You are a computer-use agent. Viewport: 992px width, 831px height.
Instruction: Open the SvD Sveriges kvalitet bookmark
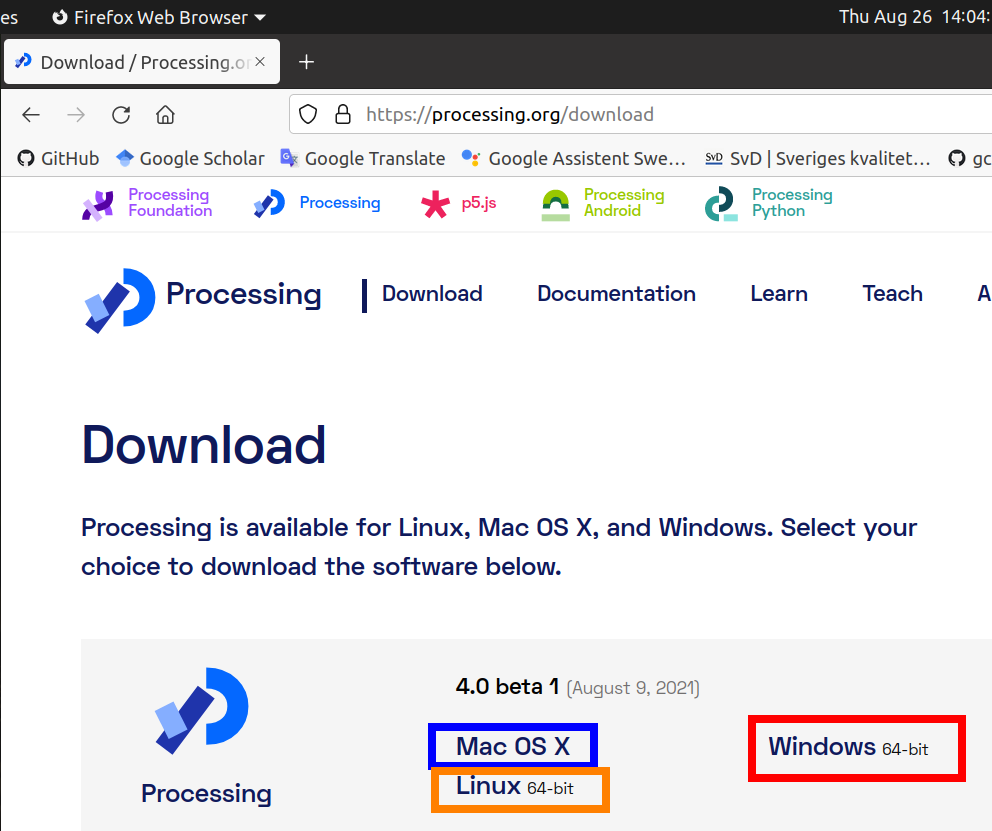(817, 158)
